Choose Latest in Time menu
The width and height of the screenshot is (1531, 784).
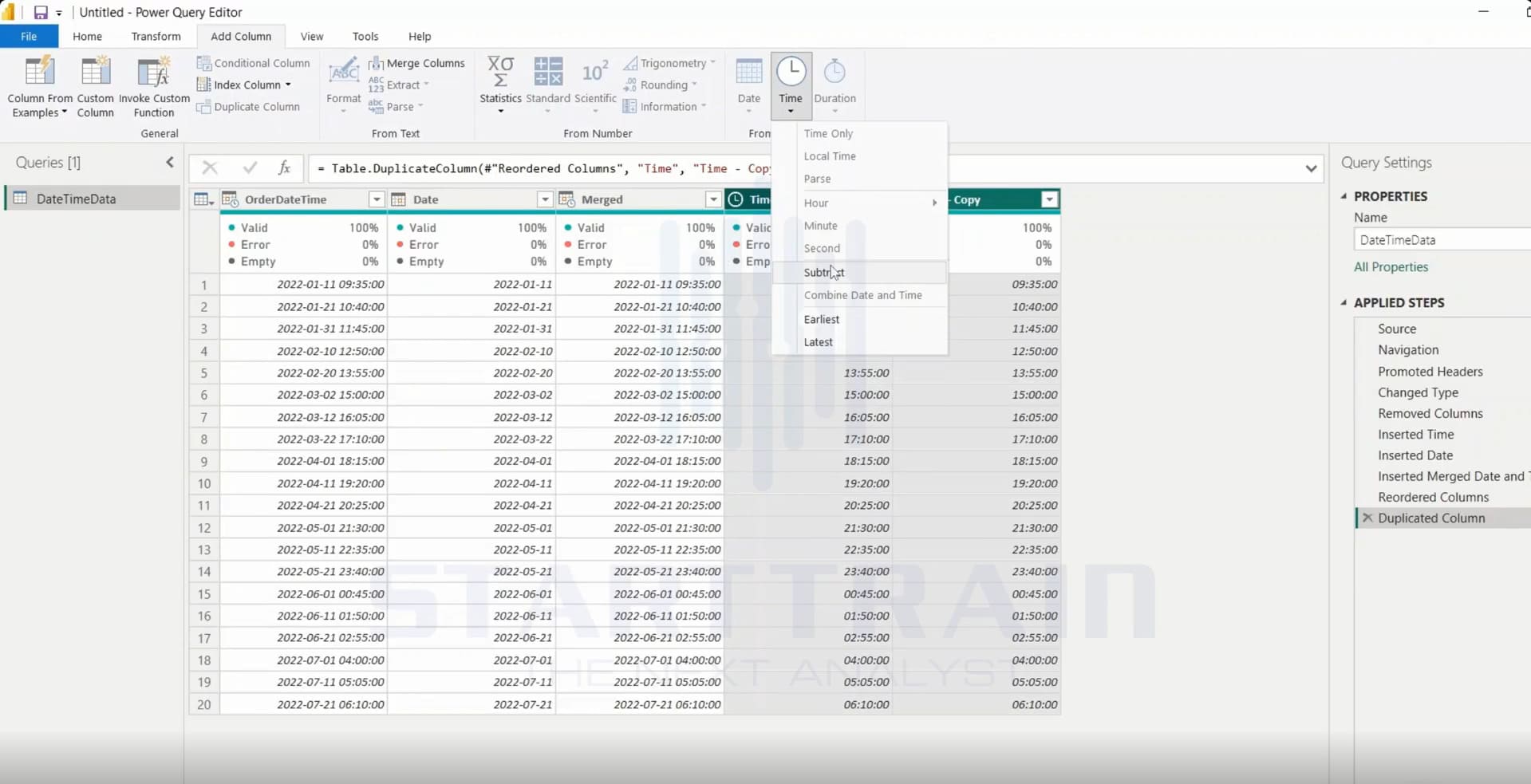[x=859, y=342]
